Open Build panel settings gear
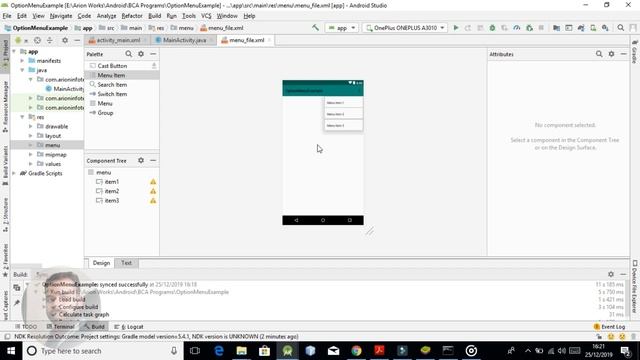640x360 pixels. point(611,274)
